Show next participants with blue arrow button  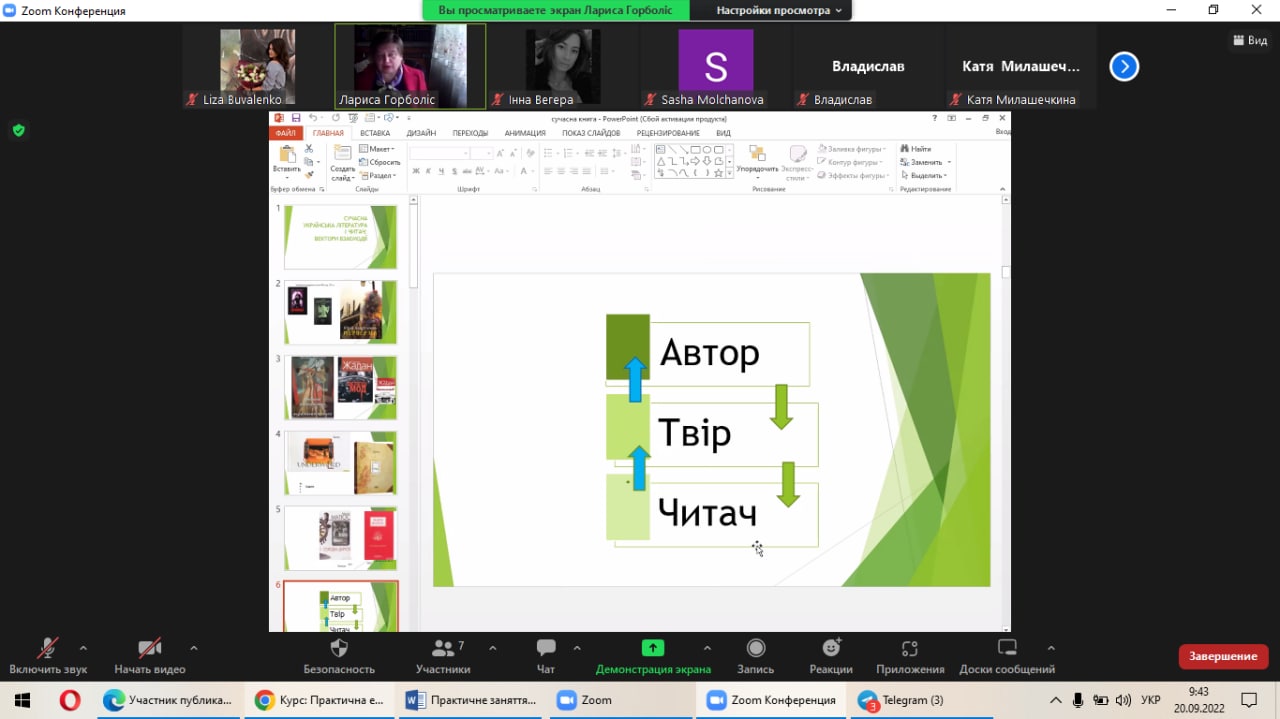[1124, 67]
